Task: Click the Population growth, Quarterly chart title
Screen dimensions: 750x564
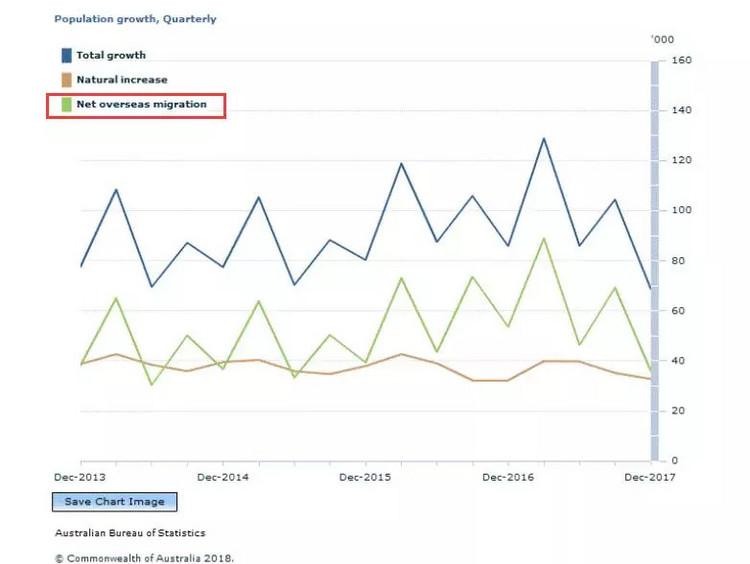Action: 135,19
